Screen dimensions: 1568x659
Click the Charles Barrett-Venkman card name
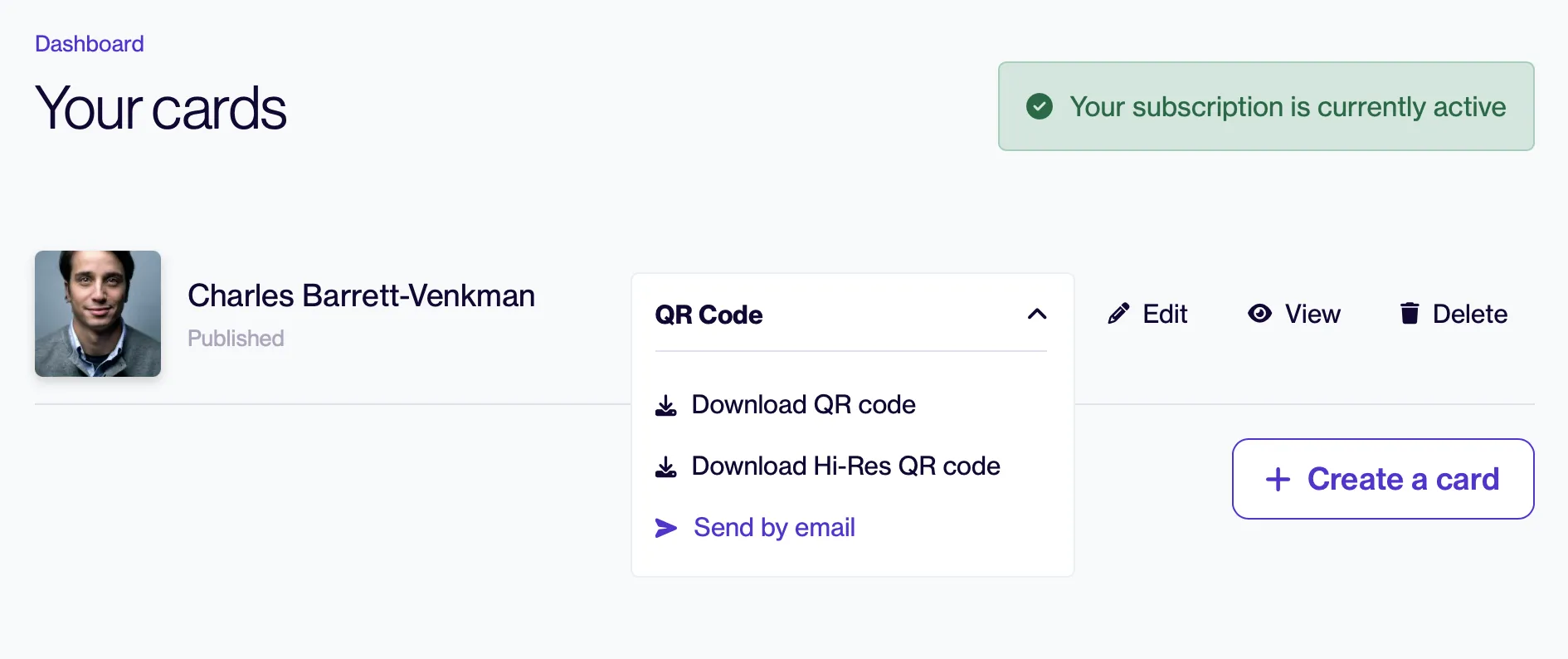click(361, 295)
